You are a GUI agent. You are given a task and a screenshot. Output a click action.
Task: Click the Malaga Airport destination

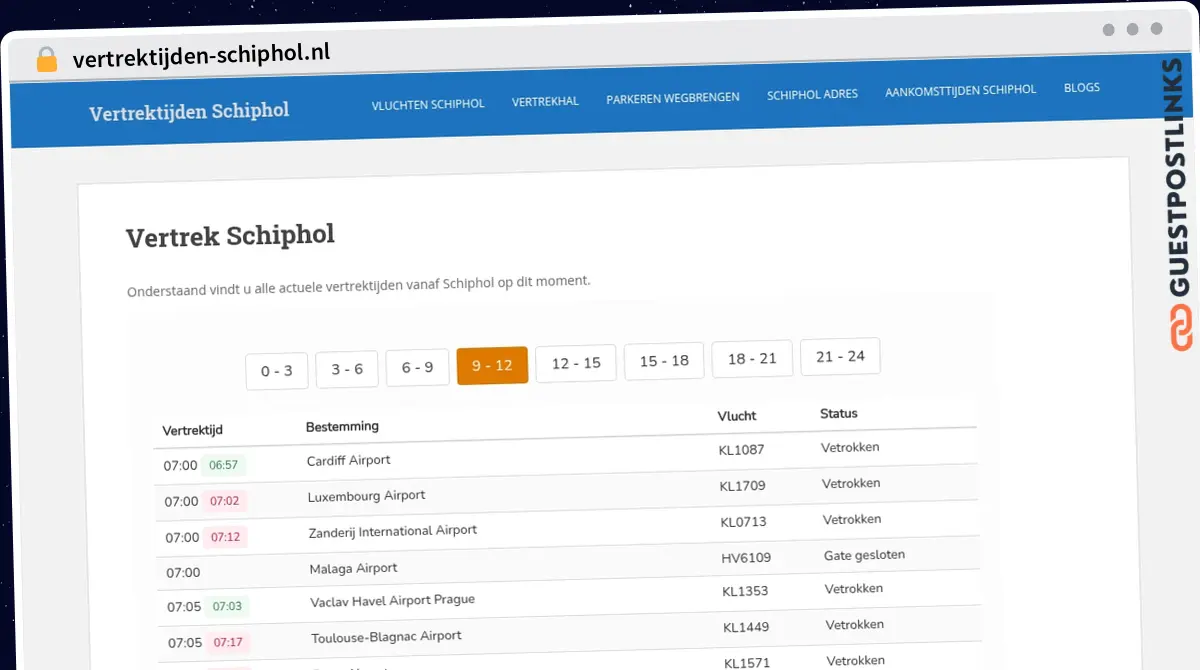click(353, 568)
